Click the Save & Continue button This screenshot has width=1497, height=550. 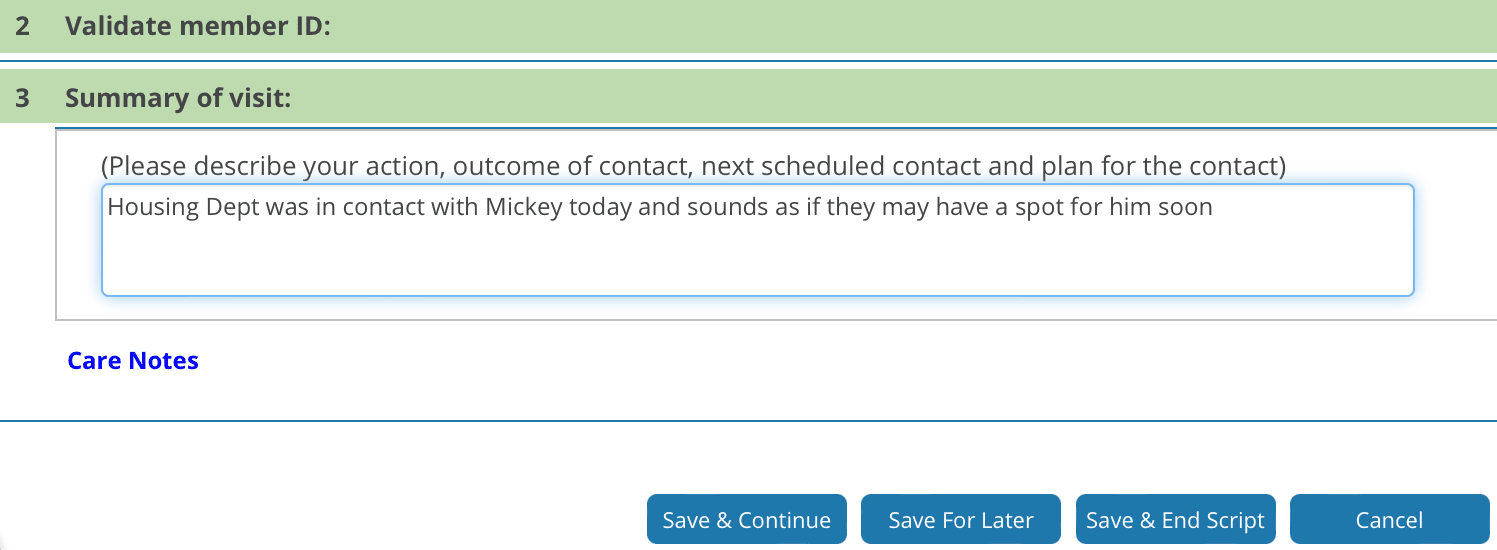point(746,520)
